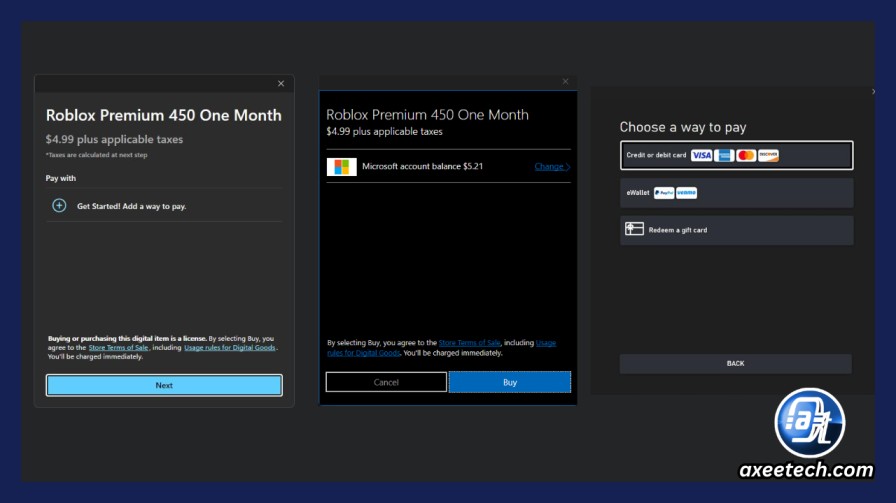Click $4.99 plus applicable taxes in middle dialog
896x503 pixels.
(385, 132)
